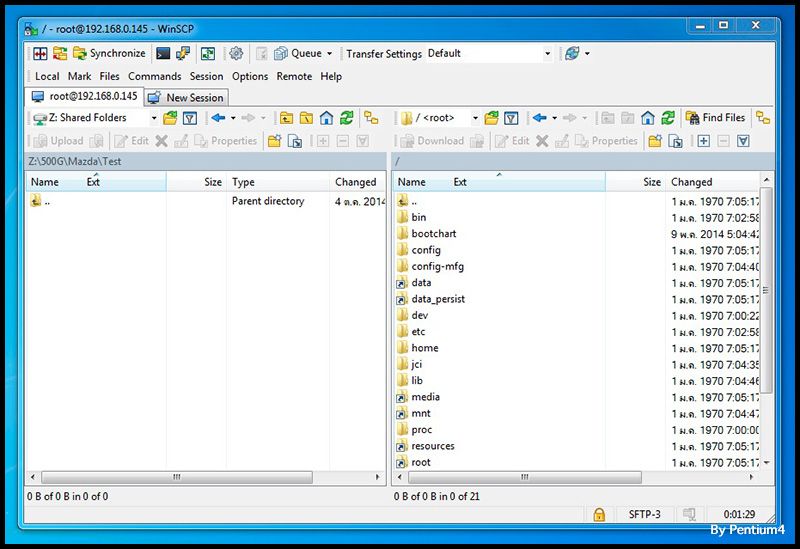Viewport: 800px width, 549px height.
Task: Refresh the local panel
Action: [346, 118]
